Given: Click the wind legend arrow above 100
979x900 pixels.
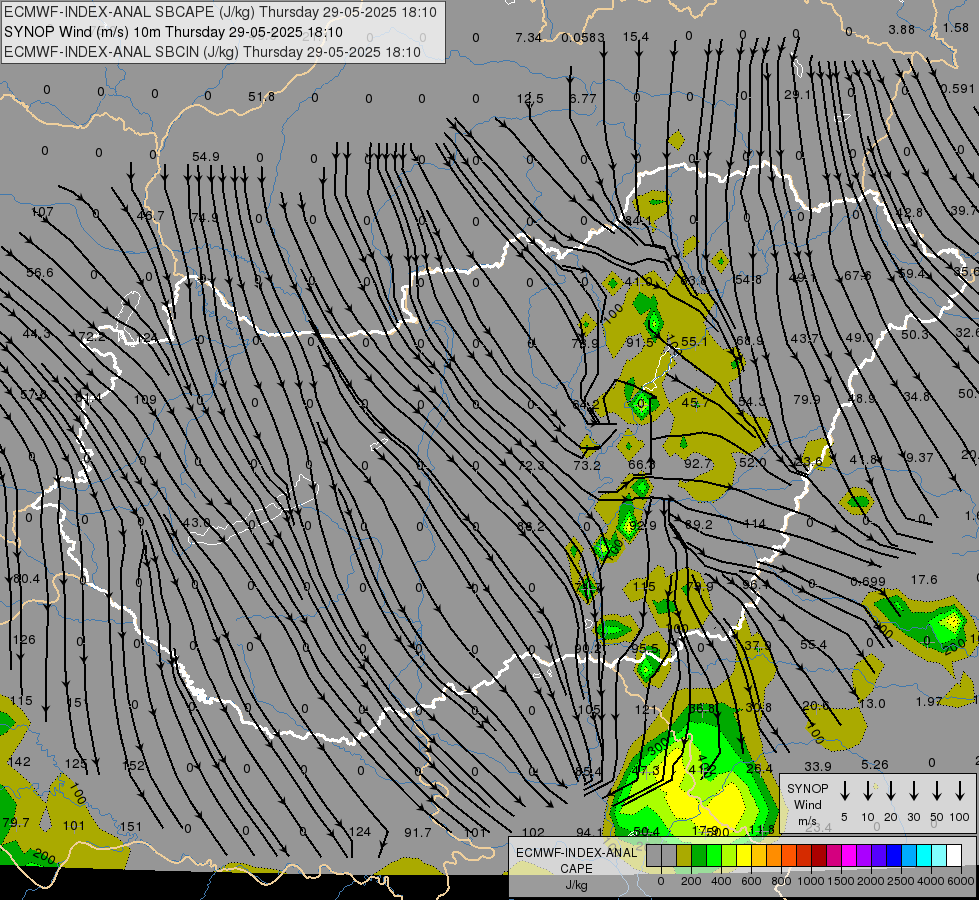Looking at the screenshot, I should [x=960, y=791].
